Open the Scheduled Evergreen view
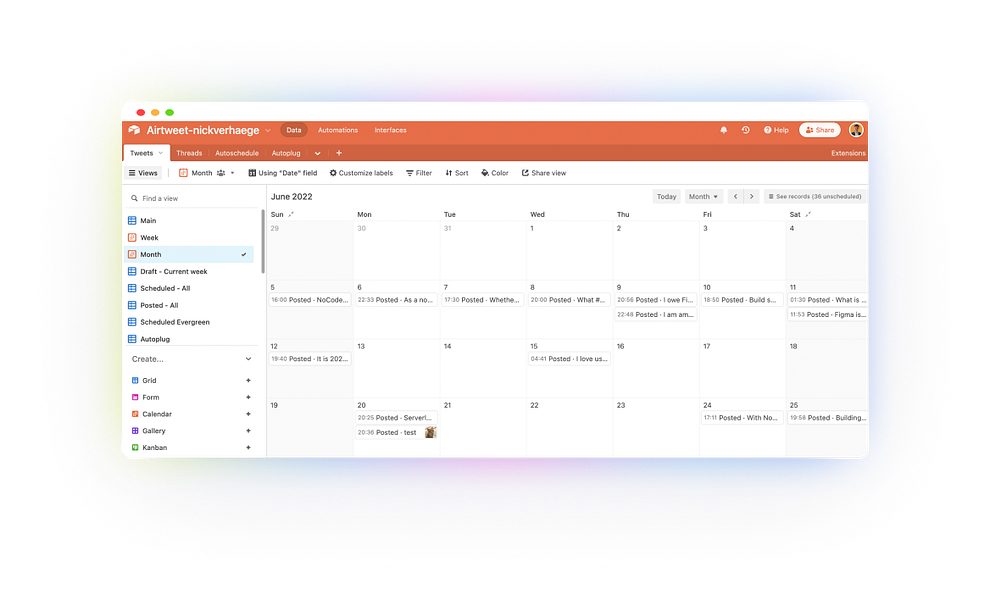990x600 pixels. point(190,322)
